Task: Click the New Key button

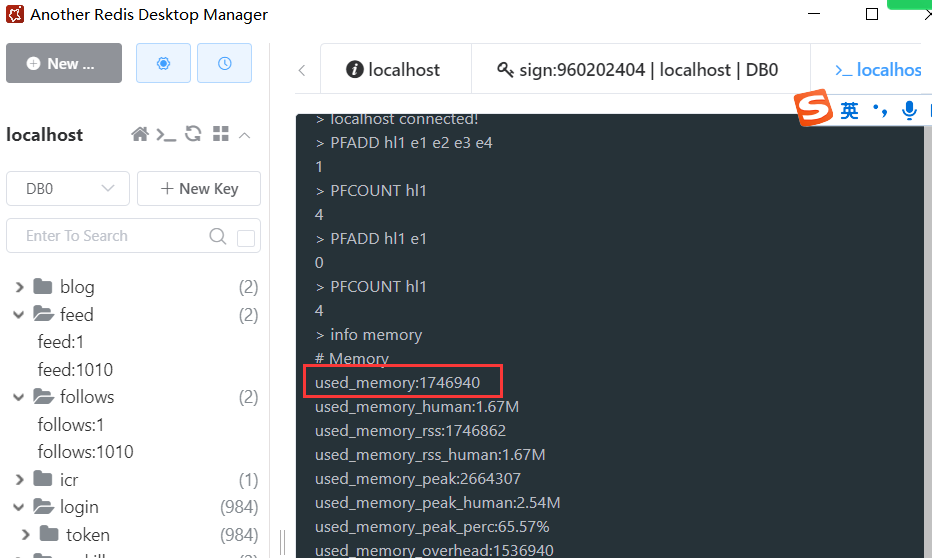Action: click(199, 188)
